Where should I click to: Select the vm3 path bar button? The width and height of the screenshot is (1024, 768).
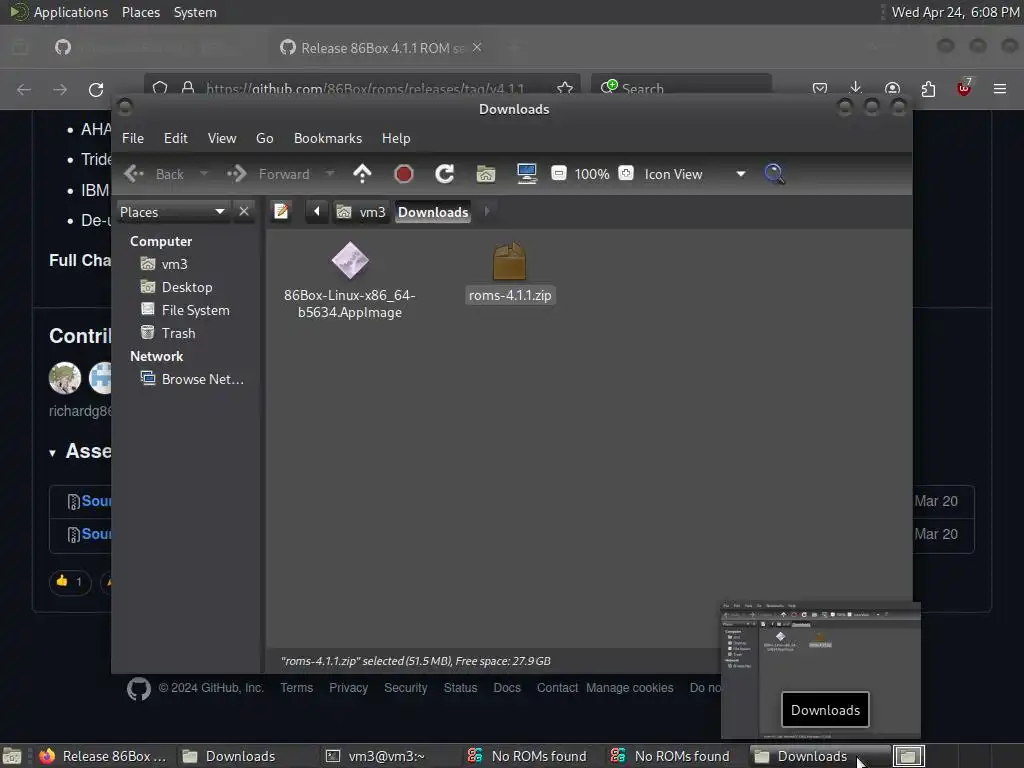[x=361, y=212]
